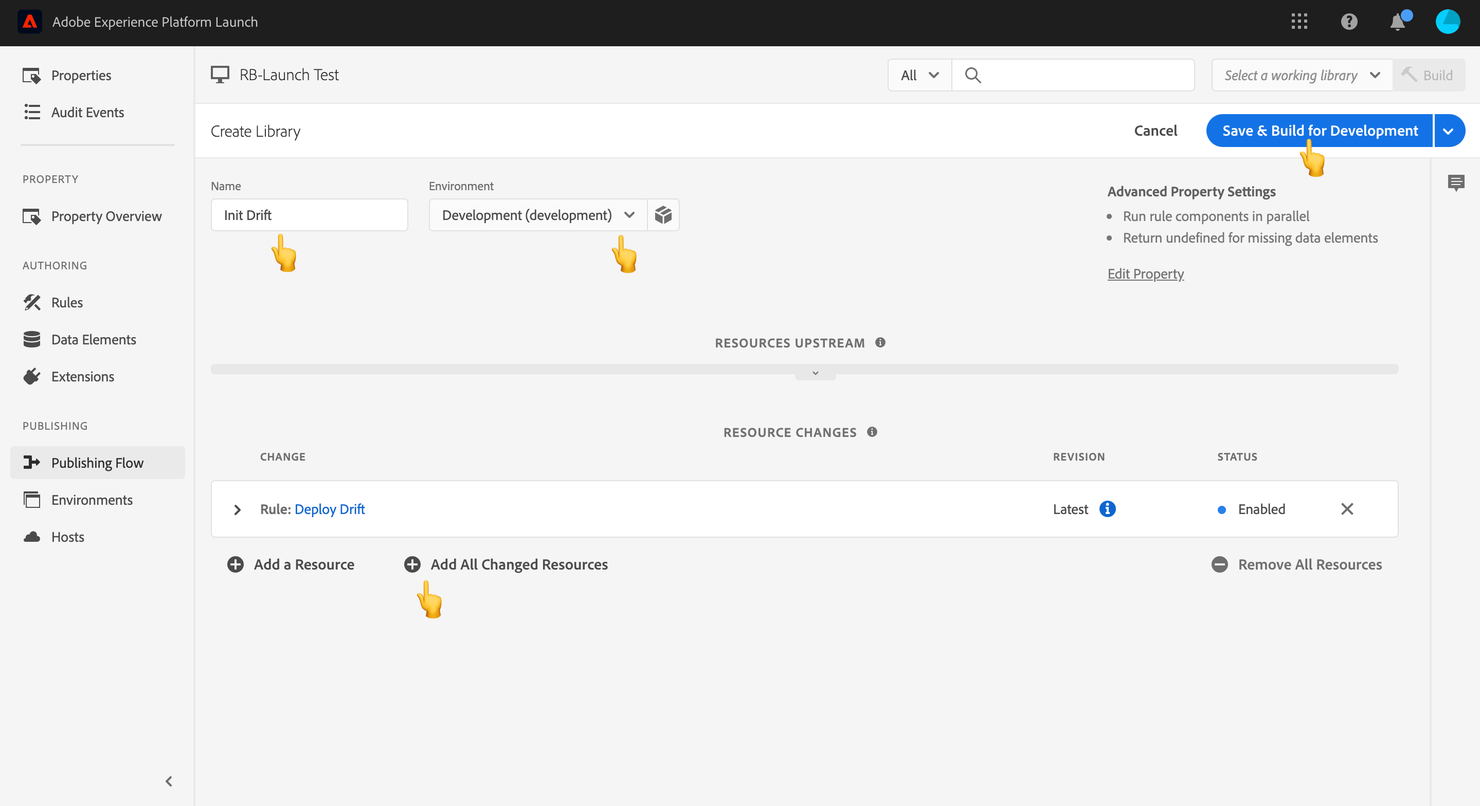Click Add a Resource
Viewport: 1480px width, 806px height.
pos(291,564)
